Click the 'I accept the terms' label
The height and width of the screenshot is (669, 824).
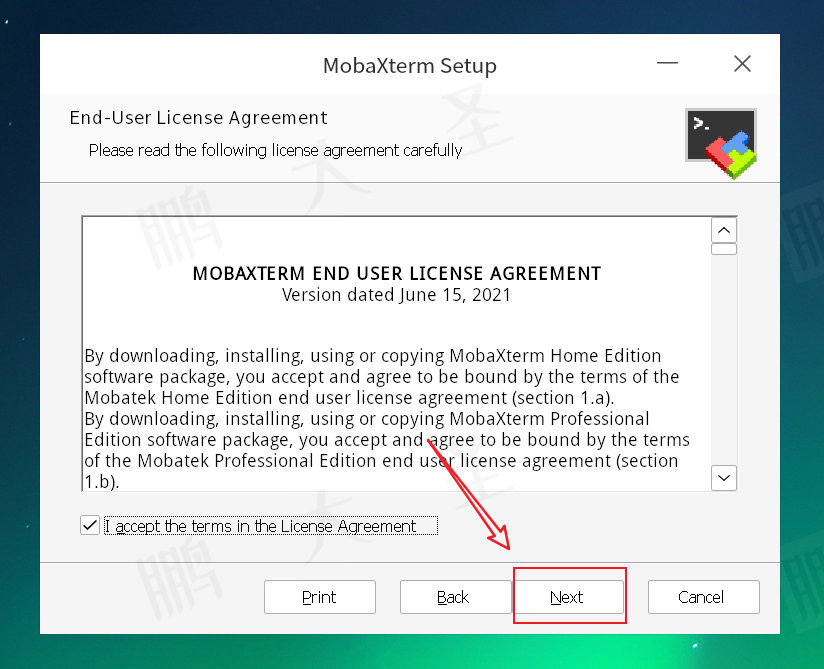271,526
